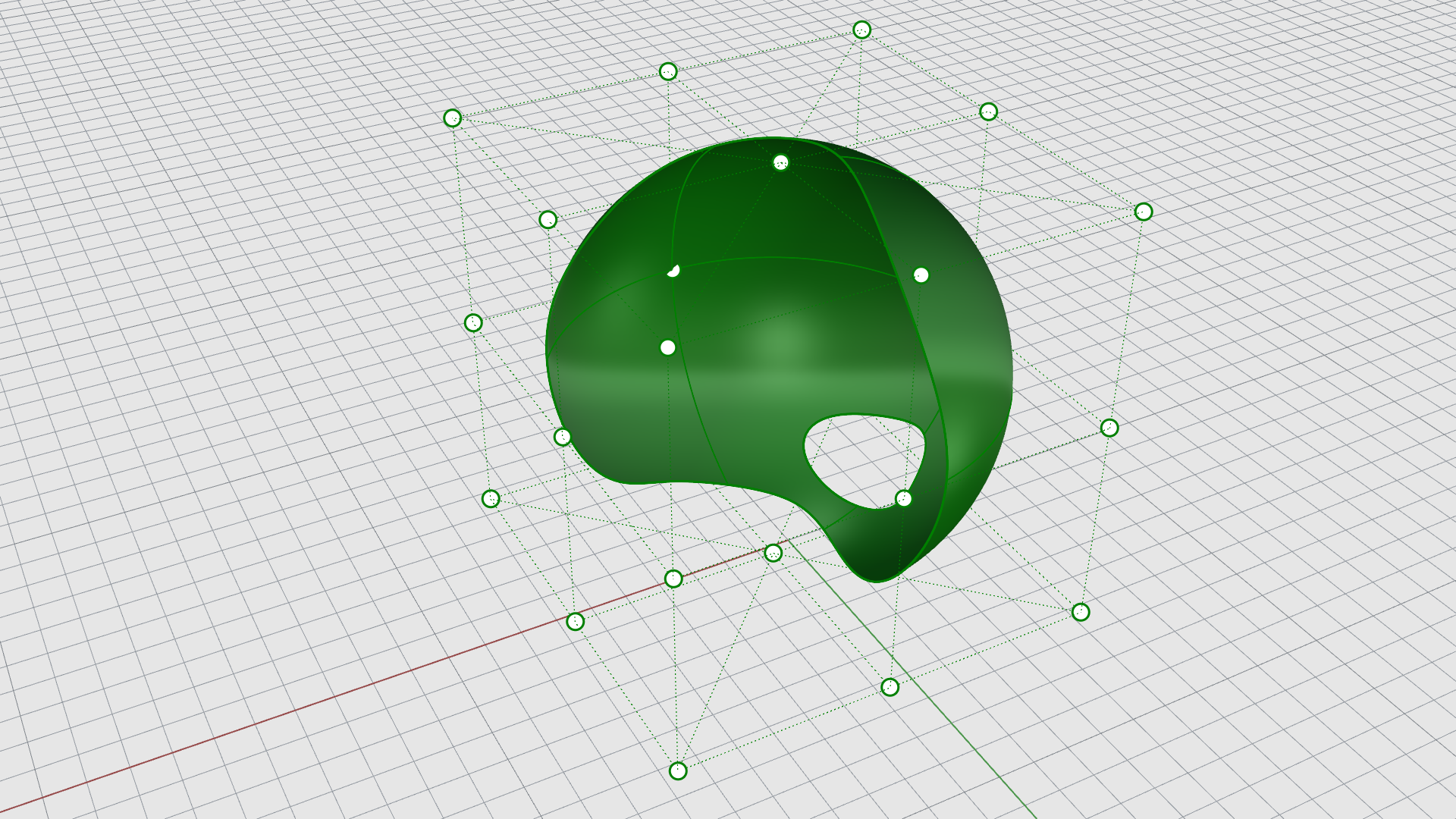The width and height of the screenshot is (1456, 819).
Task: Select control point touching surface's left edge
Action: [563, 437]
